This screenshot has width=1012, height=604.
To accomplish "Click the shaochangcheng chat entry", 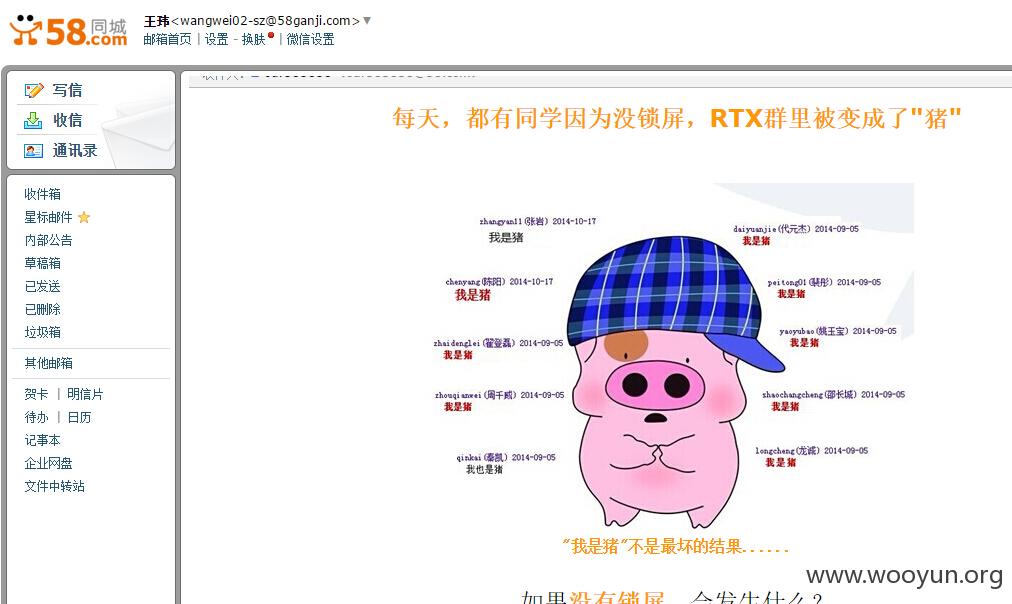I will 833,400.
